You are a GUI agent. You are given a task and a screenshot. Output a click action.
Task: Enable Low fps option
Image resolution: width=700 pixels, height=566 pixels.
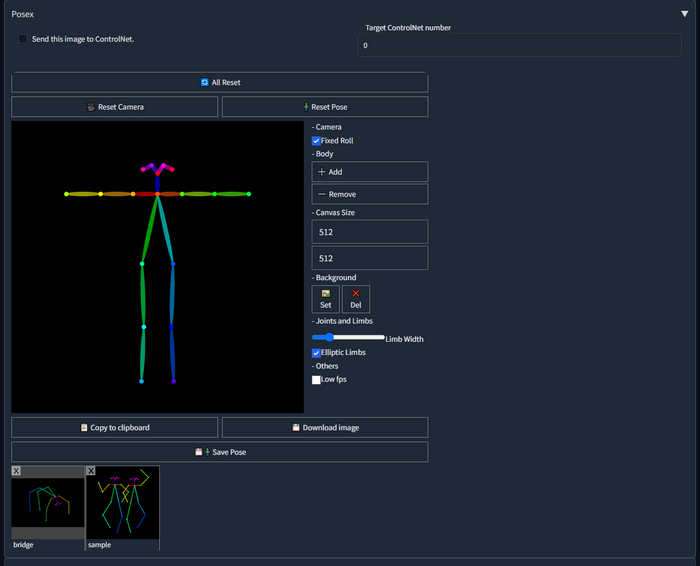tap(317, 380)
